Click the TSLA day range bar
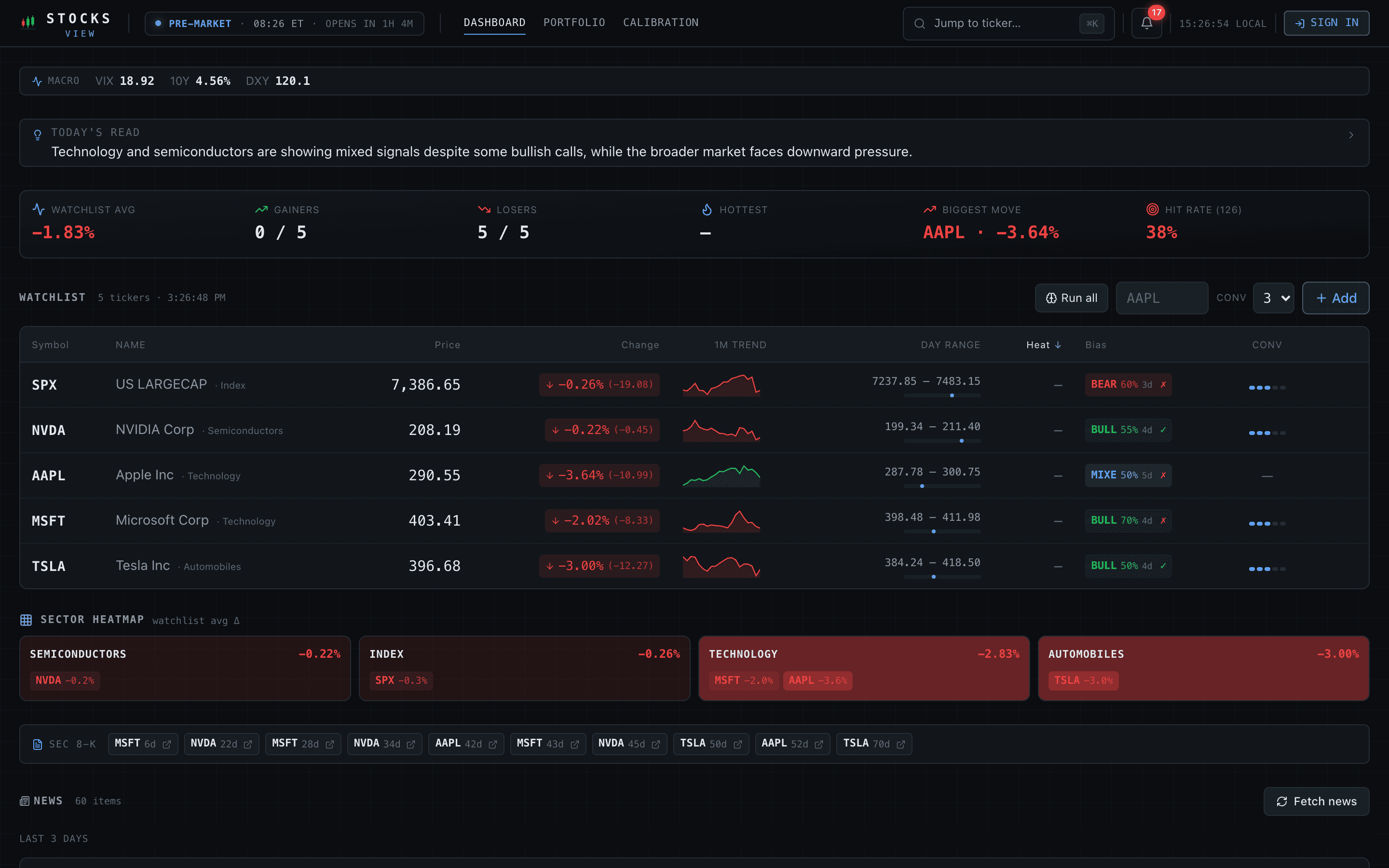 [942, 577]
